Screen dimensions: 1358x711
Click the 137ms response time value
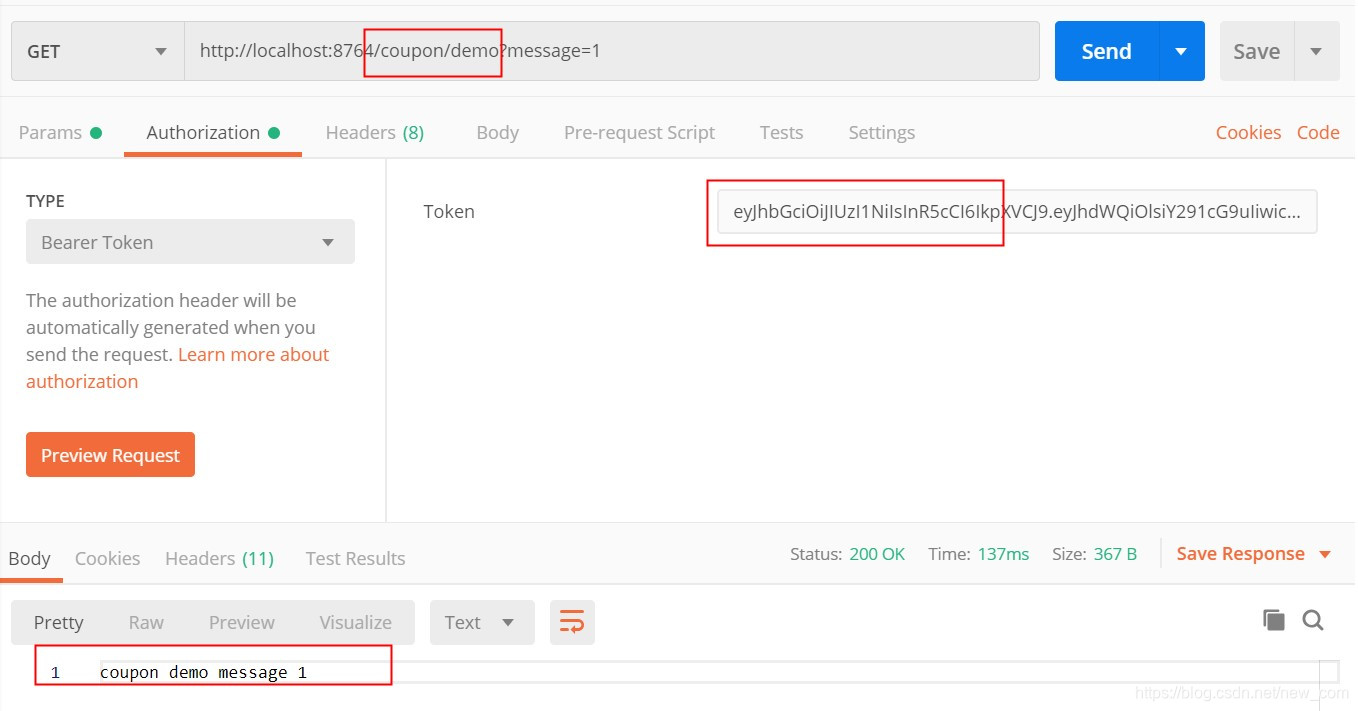[1003, 554]
